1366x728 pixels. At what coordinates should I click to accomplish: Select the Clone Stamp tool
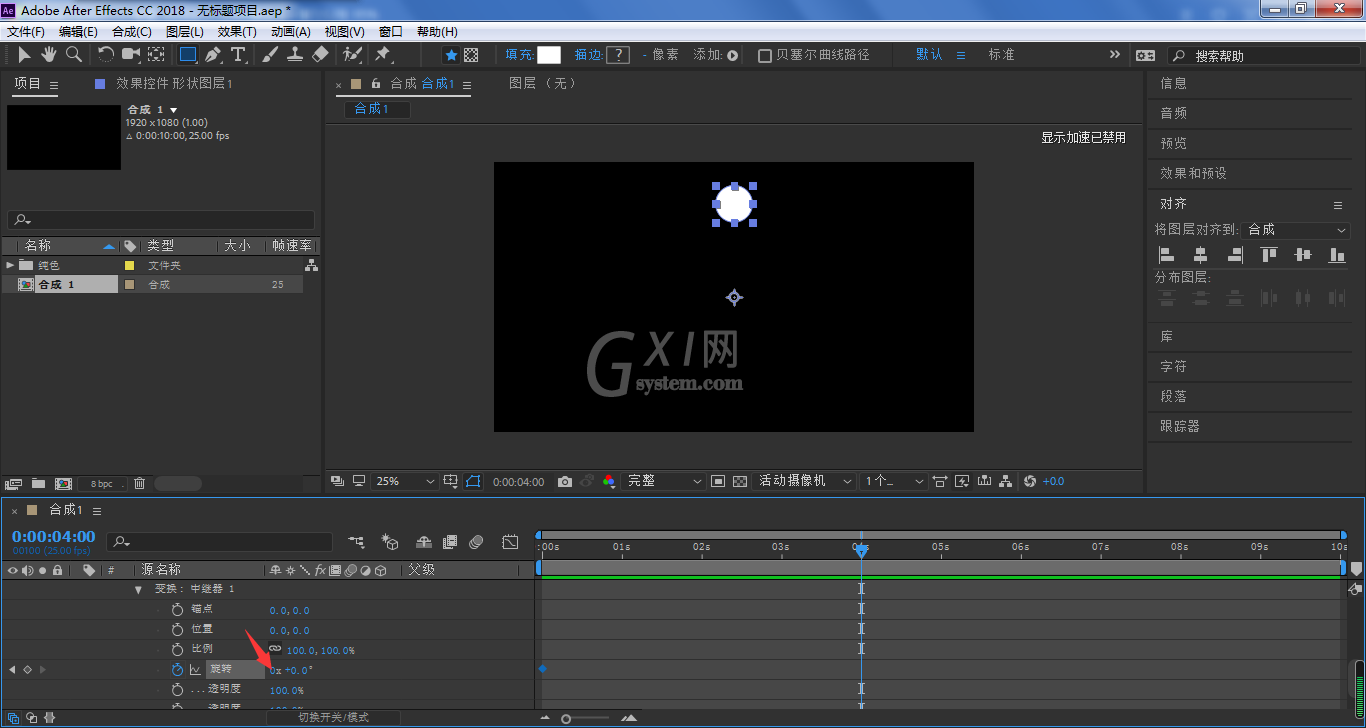click(x=295, y=54)
